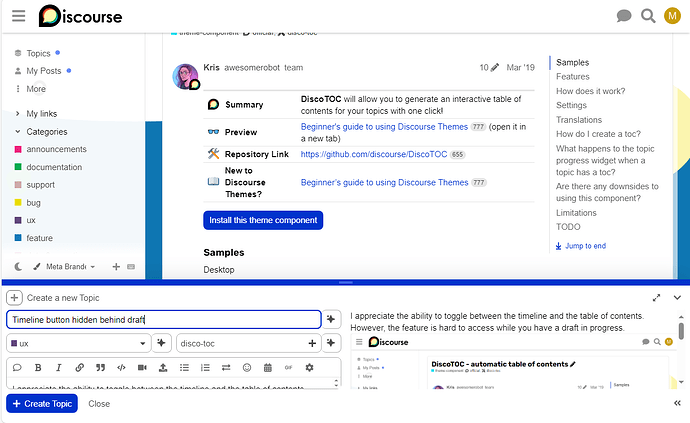Click Close composer link
The image size is (690, 423).
(x=99, y=404)
